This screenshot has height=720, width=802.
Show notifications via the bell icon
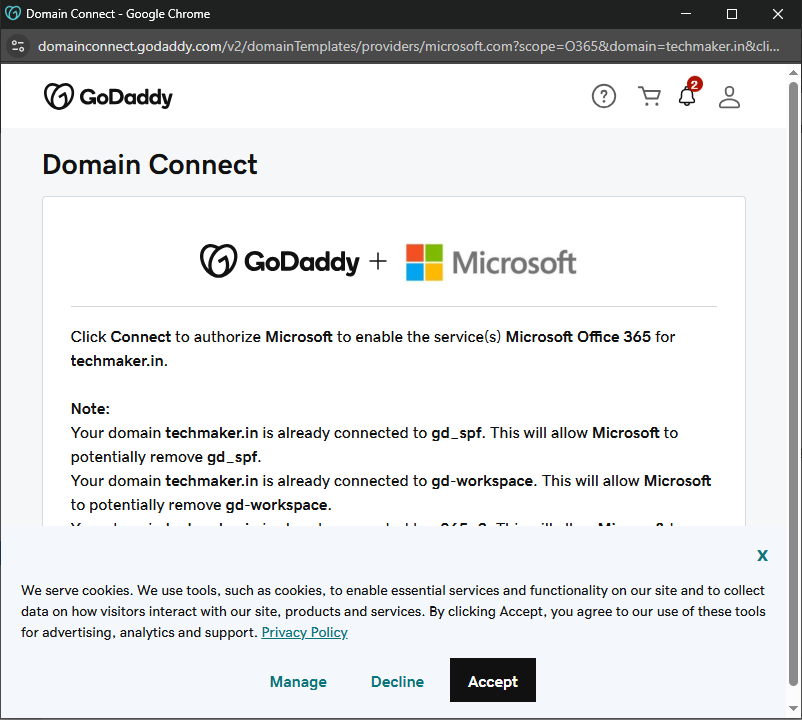(x=686, y=98)
